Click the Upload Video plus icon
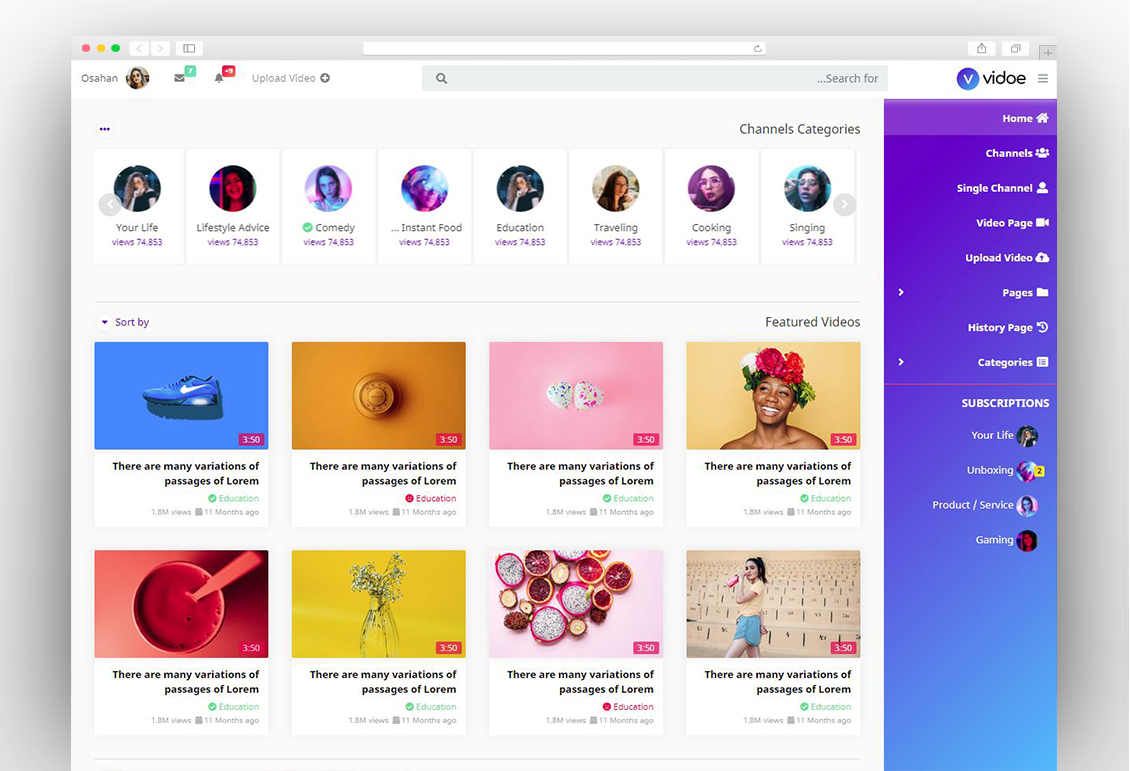The height and width of the screenshot is (771, 1130). point(325,78)
